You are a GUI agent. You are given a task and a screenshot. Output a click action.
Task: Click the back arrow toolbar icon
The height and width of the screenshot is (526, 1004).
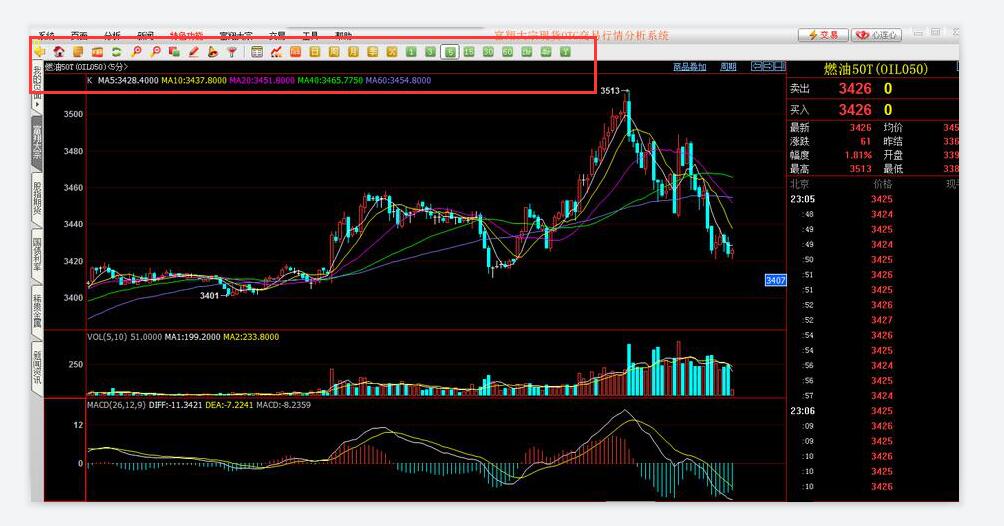tap(39, 51)
